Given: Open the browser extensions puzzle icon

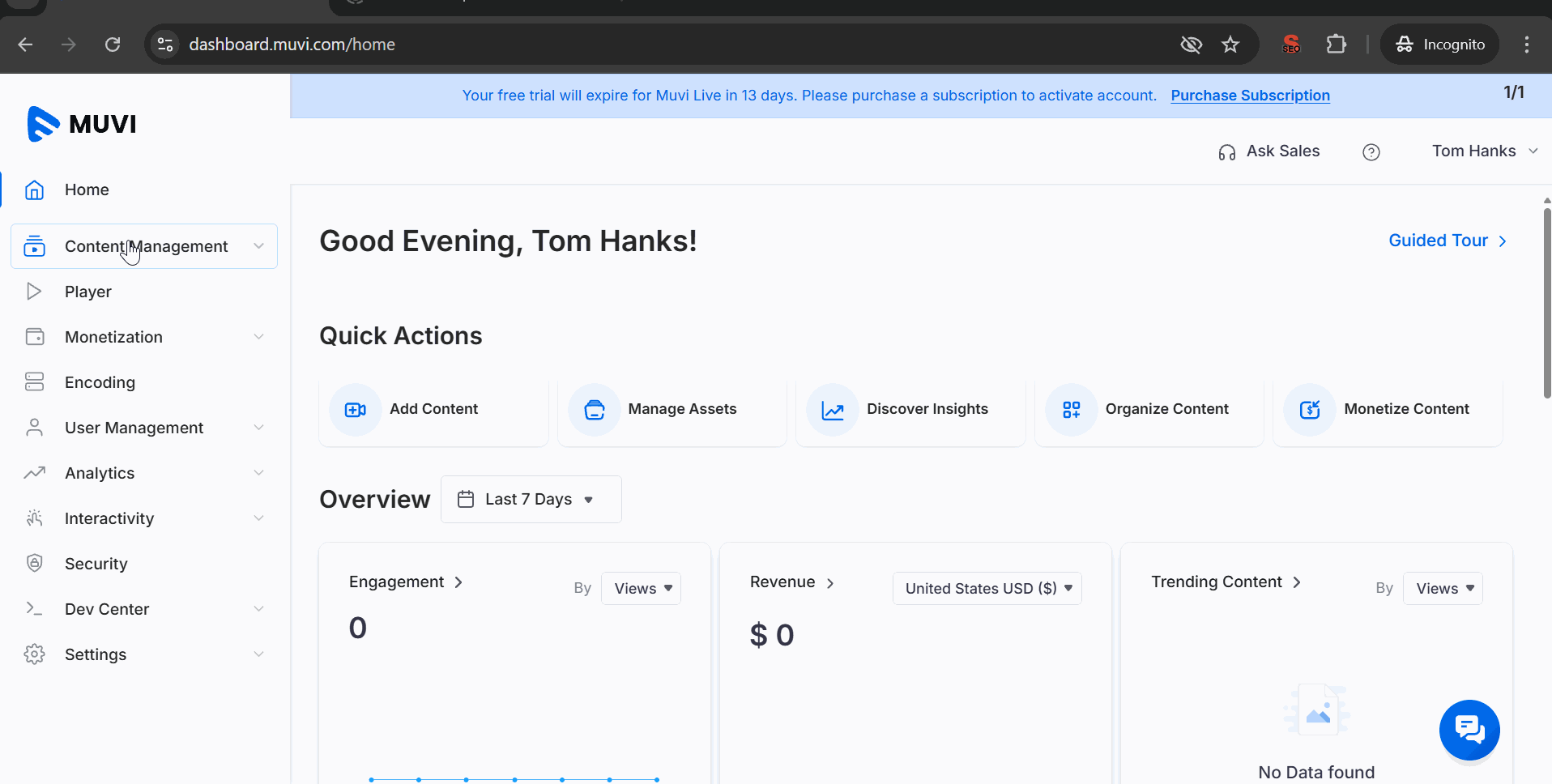Looking at the screenshot, I should point(1336,45).
